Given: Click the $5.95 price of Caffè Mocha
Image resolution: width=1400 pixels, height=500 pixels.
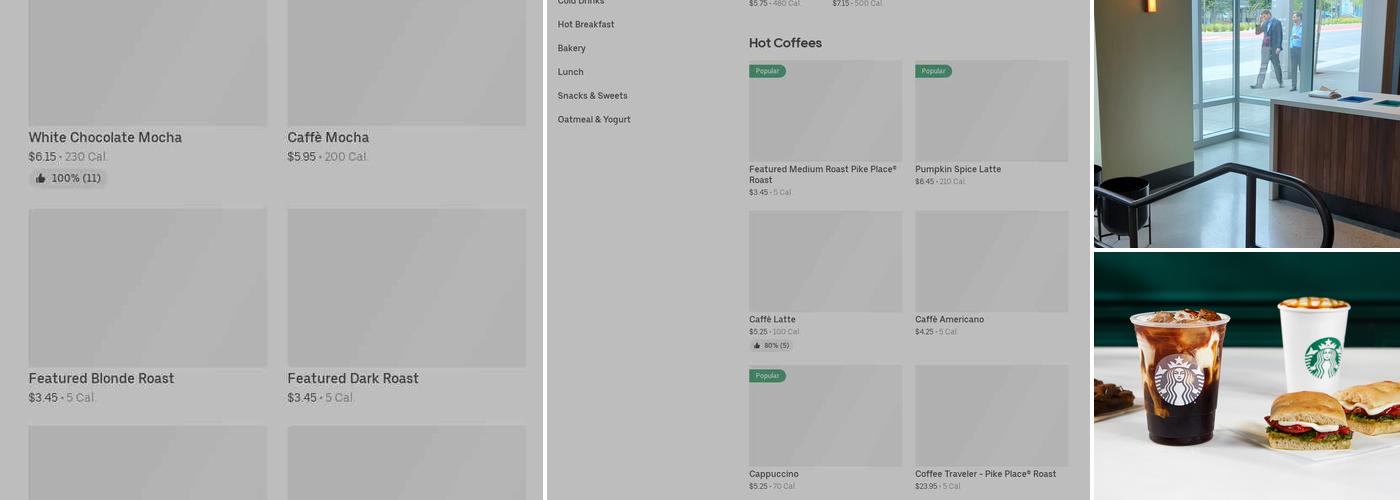Looking at the screenshot, I should point(301,157).
